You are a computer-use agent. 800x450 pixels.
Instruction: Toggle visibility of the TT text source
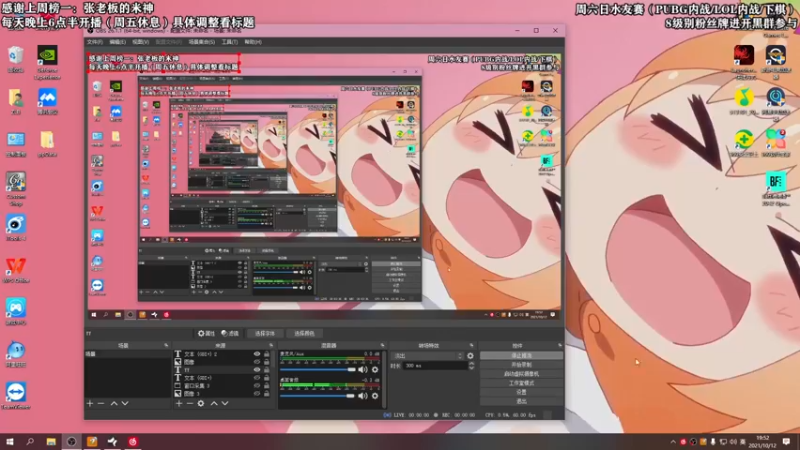click(x=257, y=370)
